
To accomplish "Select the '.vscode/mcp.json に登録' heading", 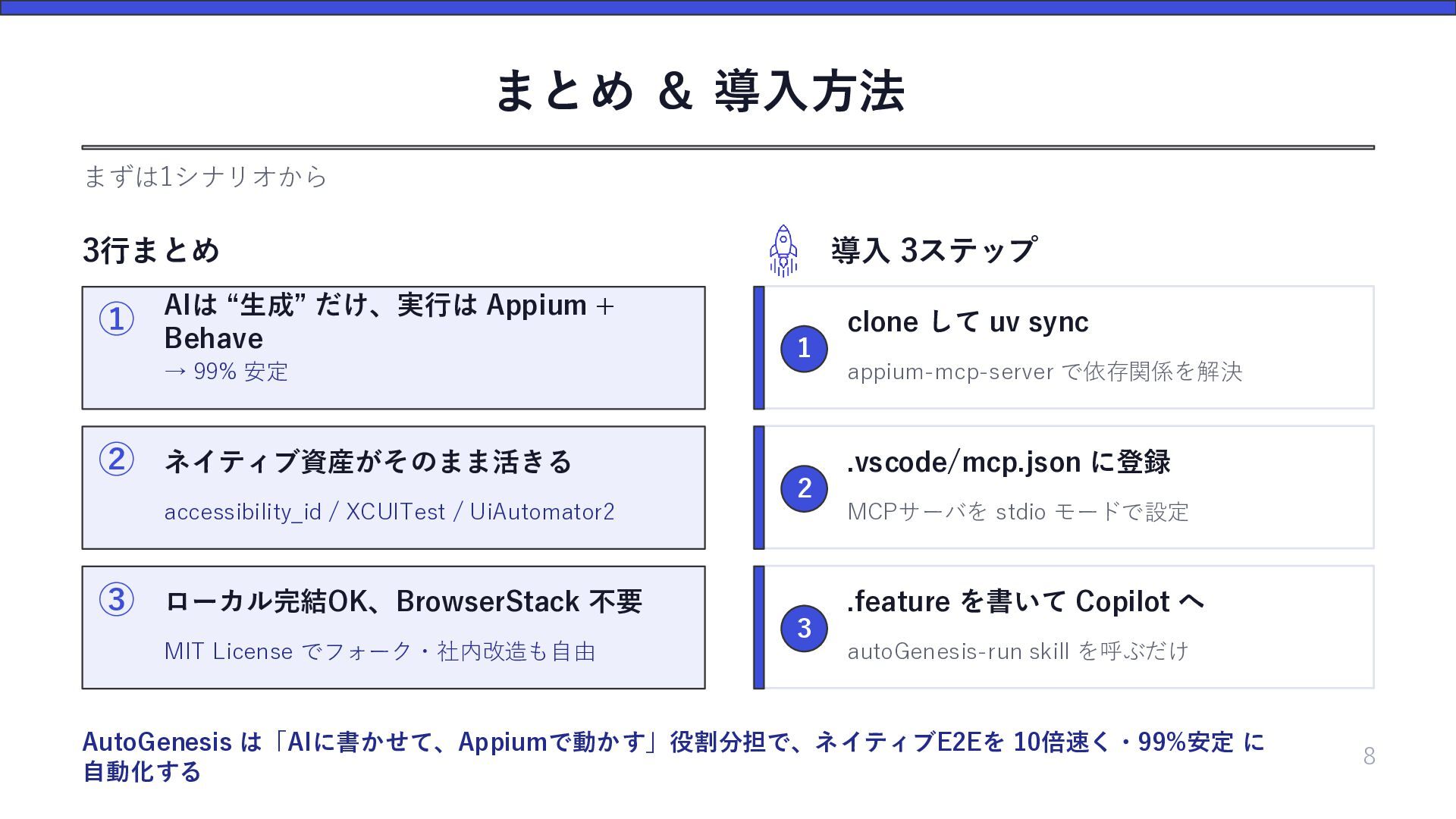I will tap(1009, 462).
